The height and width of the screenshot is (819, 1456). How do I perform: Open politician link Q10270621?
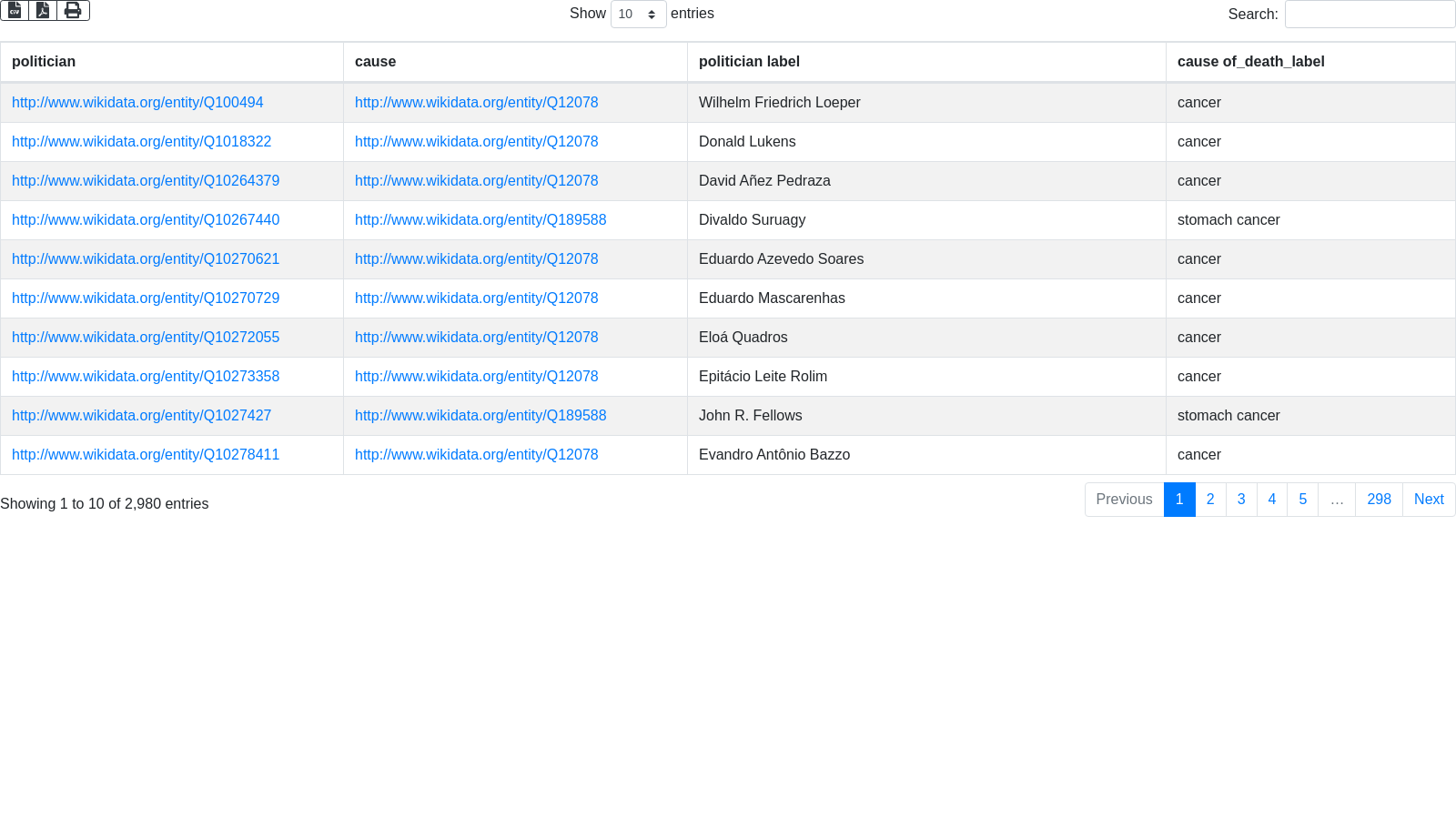(x=146, y=259)
